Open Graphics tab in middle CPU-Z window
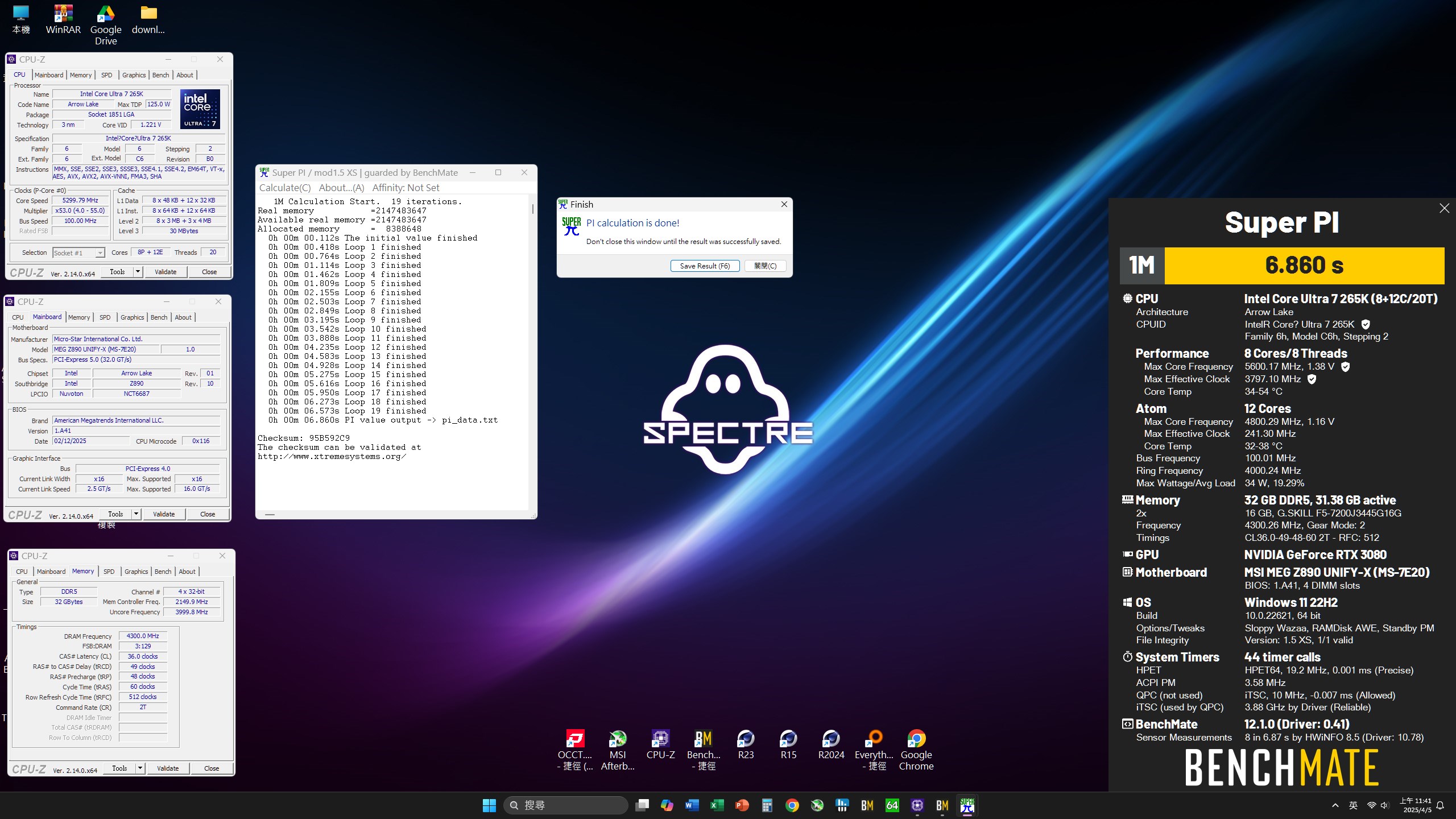 [x=132, y=317]
